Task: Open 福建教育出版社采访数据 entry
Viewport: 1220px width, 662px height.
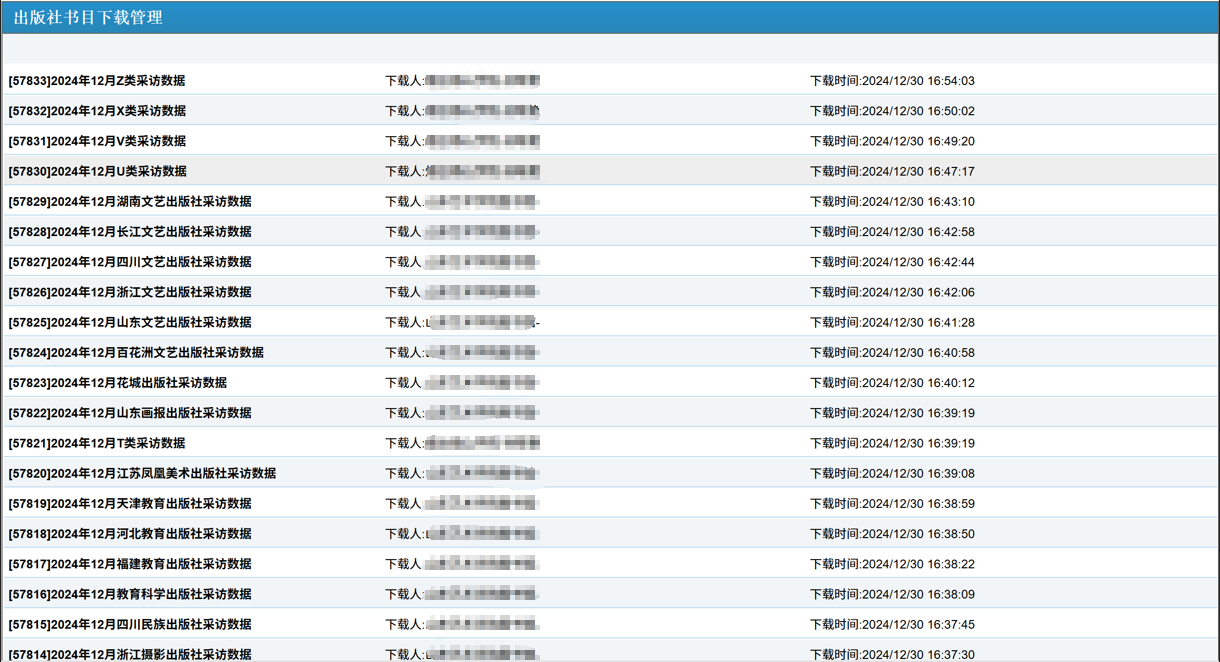Action: 130,564
